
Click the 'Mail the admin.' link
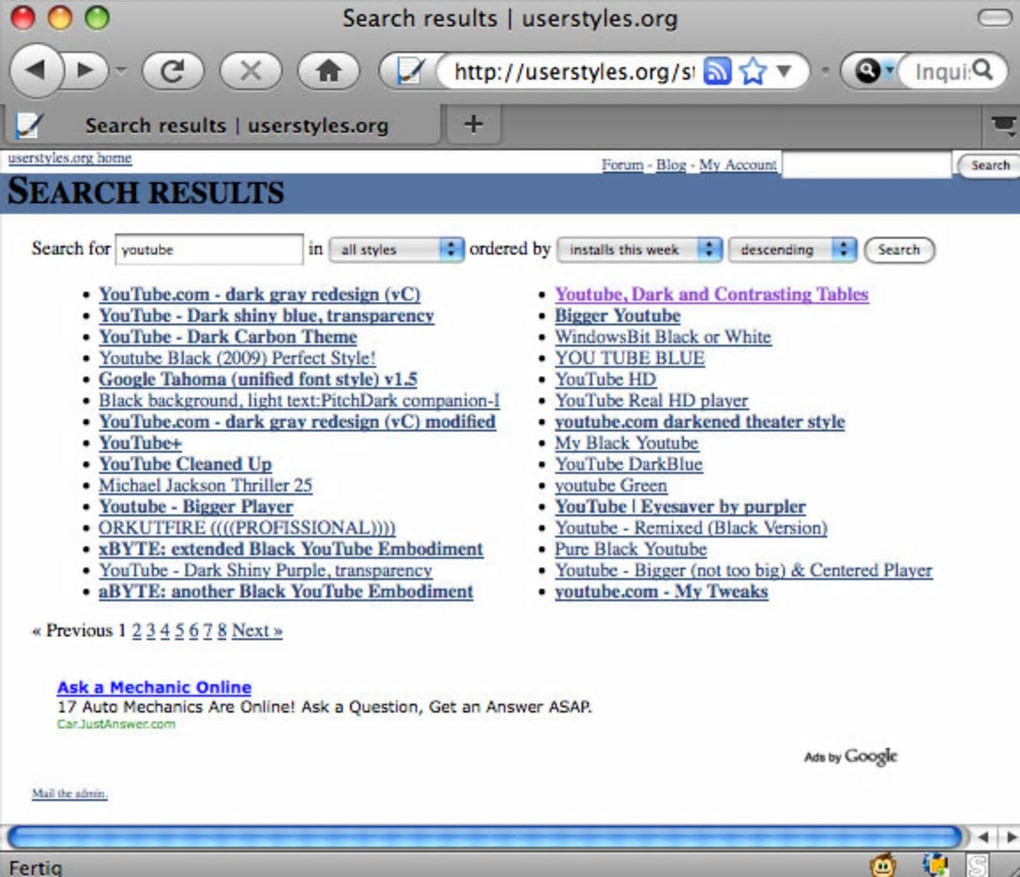click(x=70, y=793)
